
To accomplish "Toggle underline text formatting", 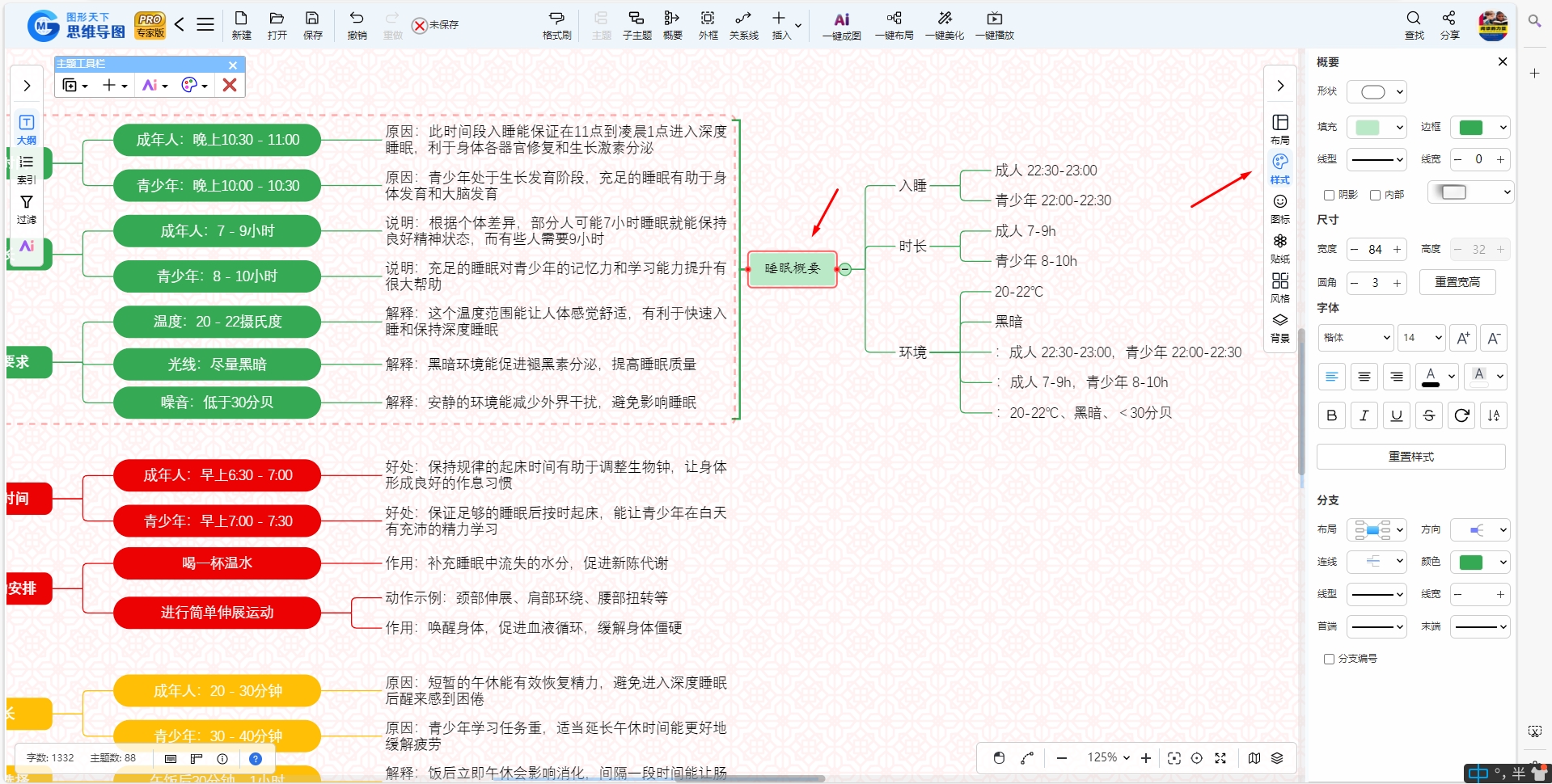I will [1397, 415].
